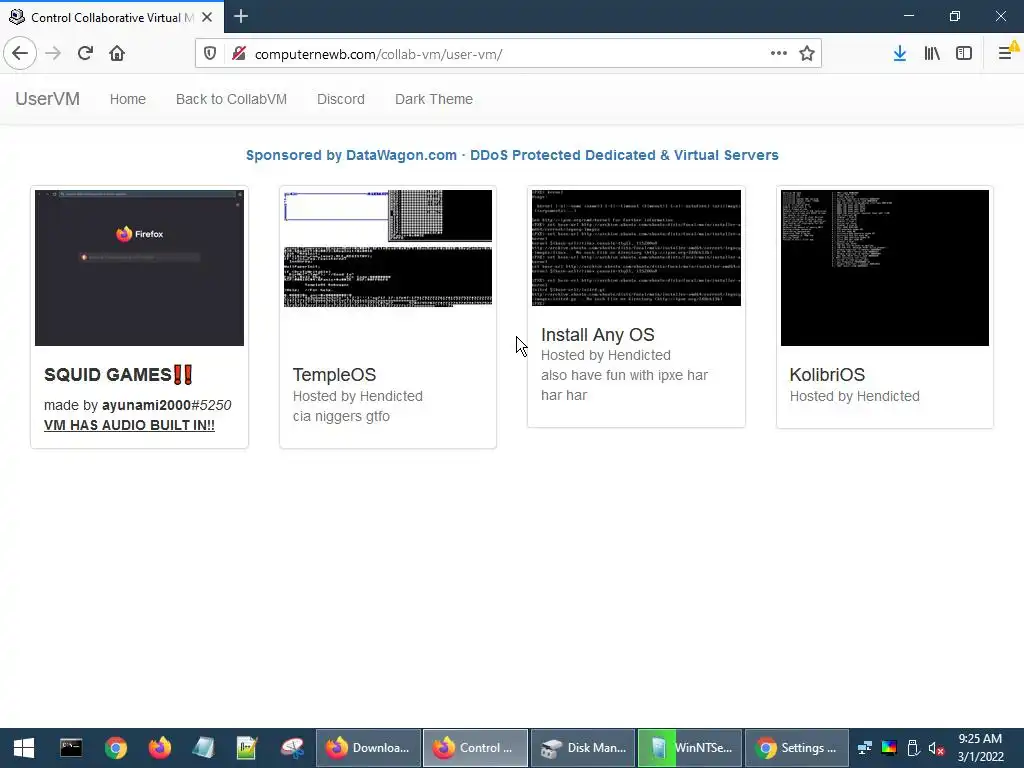Click the KolibriOS title text
Screen dimensions: 1024x768
(827, 374)
